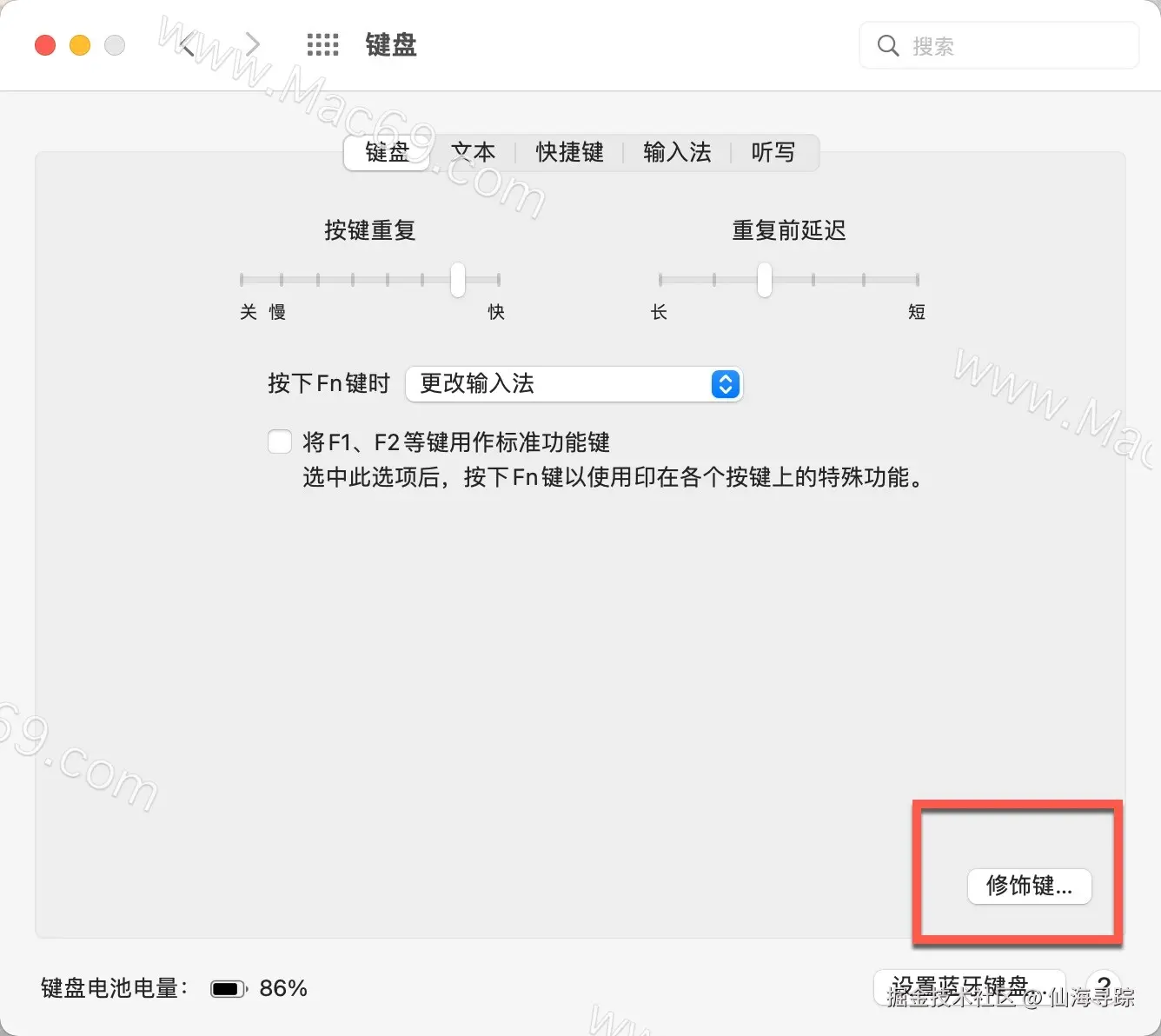The height and width of the screenshot is (1036, 1161).
Task: Click the forward navigation arrow
Action: pos(252,44)
